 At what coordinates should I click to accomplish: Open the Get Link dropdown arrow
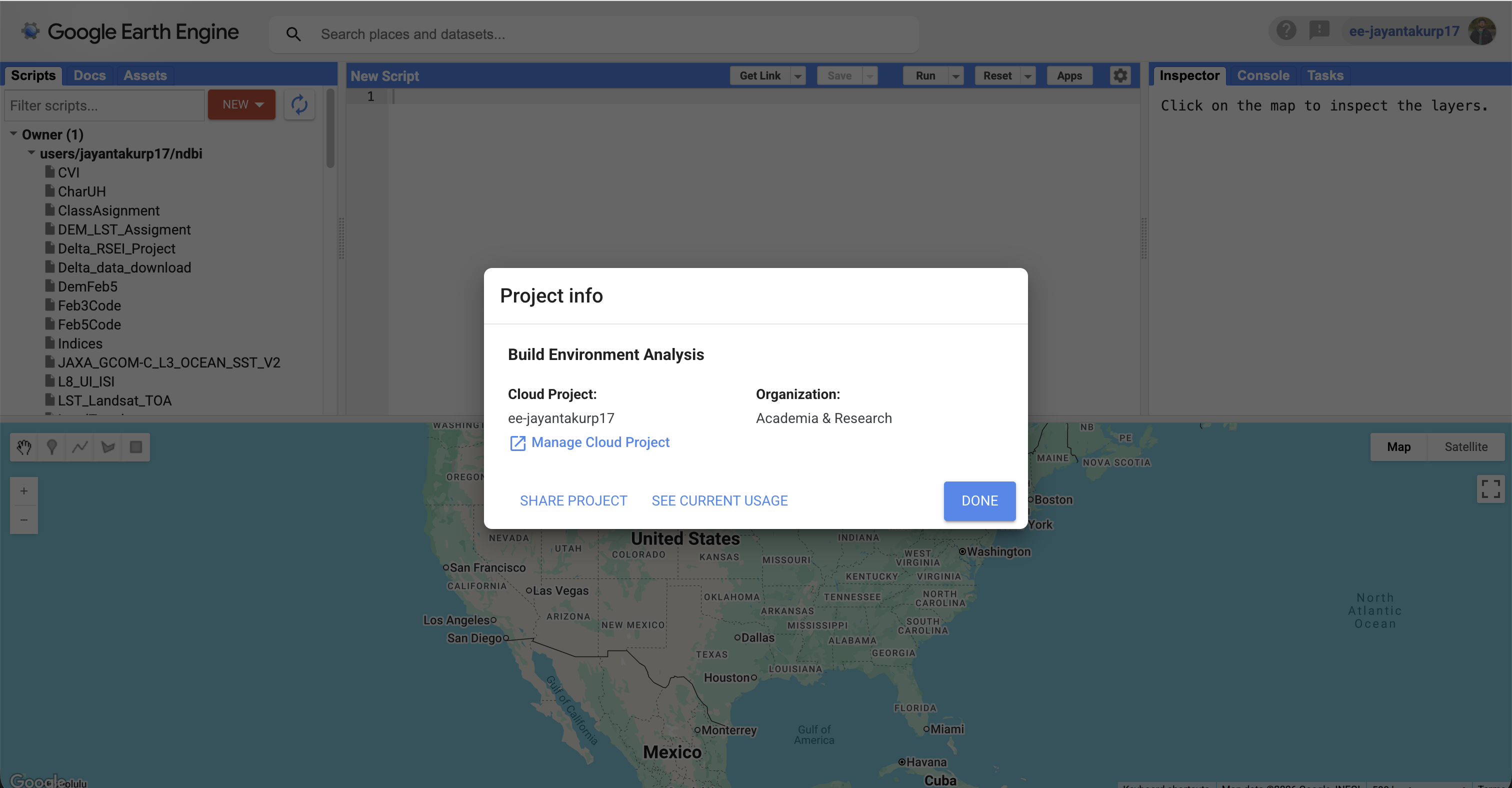[x=797, y=76]
